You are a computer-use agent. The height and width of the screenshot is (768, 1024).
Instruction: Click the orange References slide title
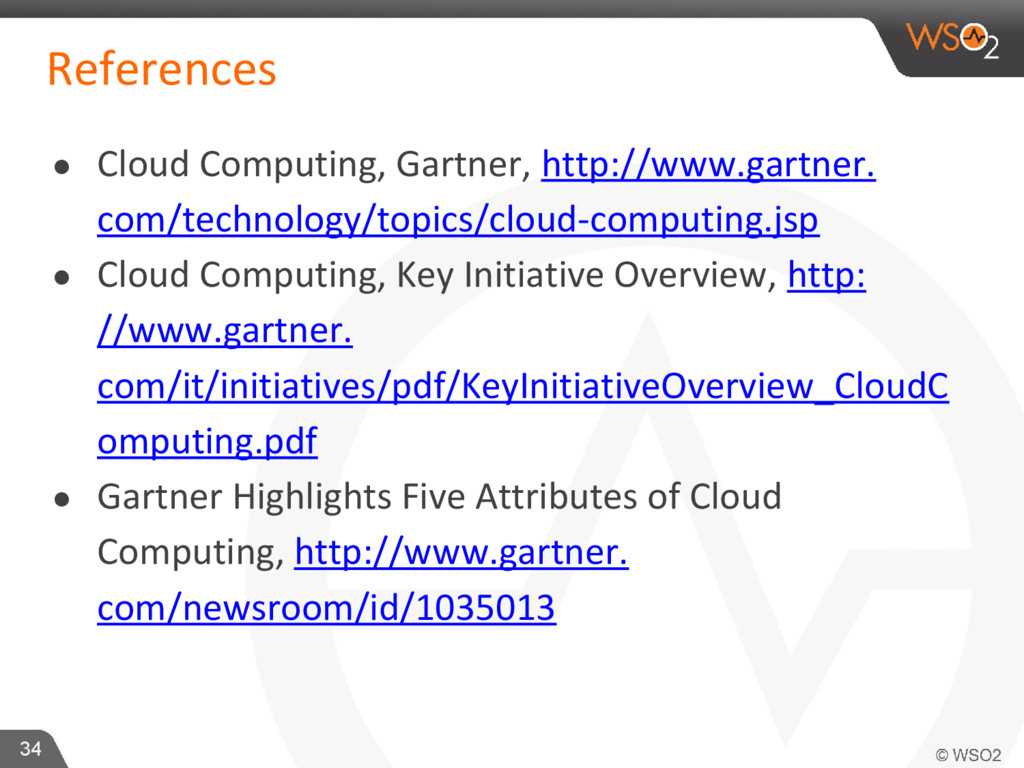point(162,69)
